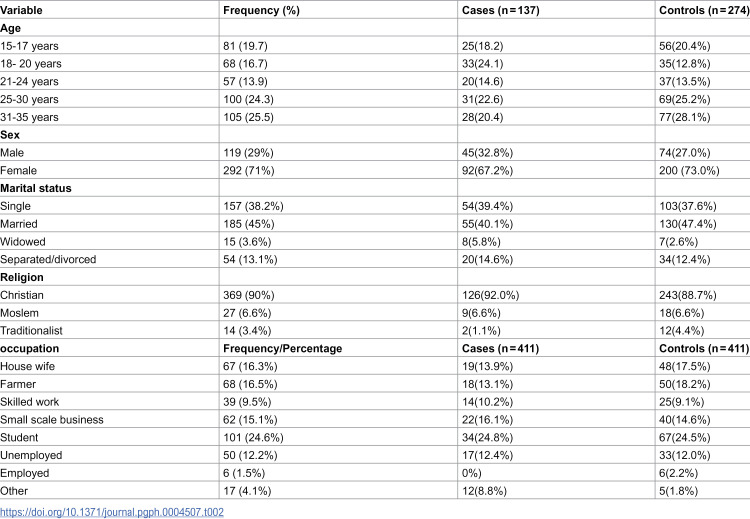
Task: Click the Small scale business row label
Action: pyautogui.click(x=52, y=420)
